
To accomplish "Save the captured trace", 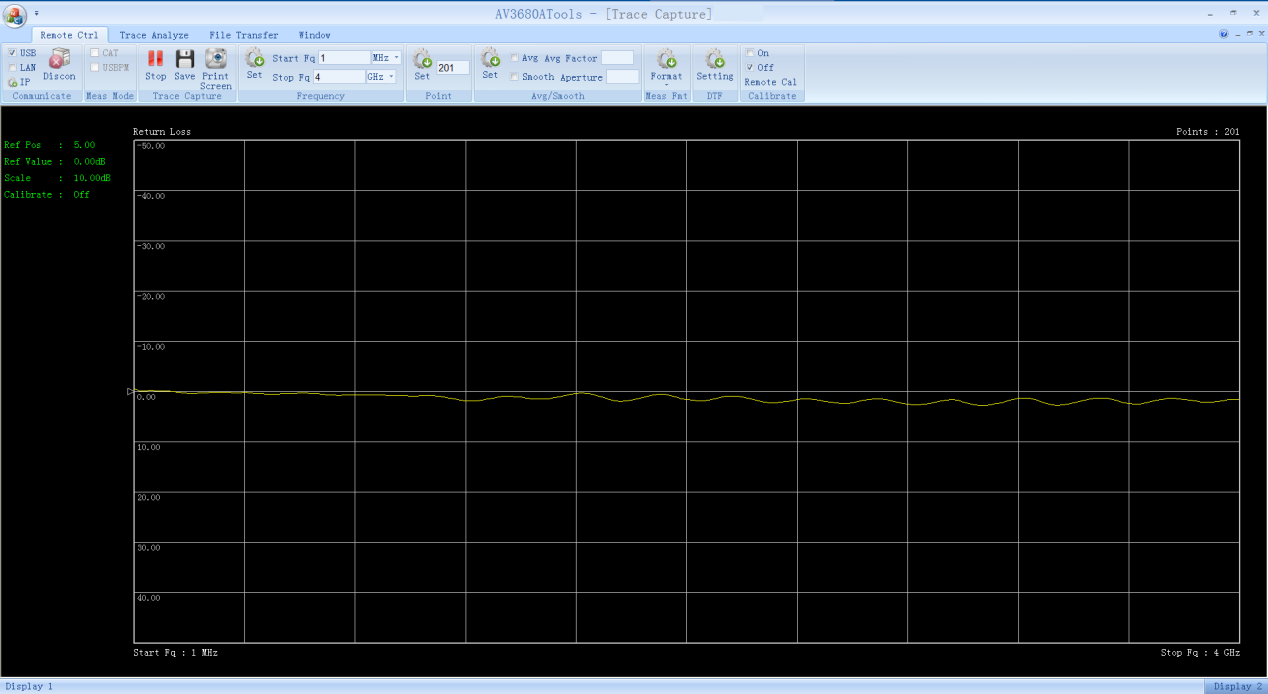I will click(185, 60).
